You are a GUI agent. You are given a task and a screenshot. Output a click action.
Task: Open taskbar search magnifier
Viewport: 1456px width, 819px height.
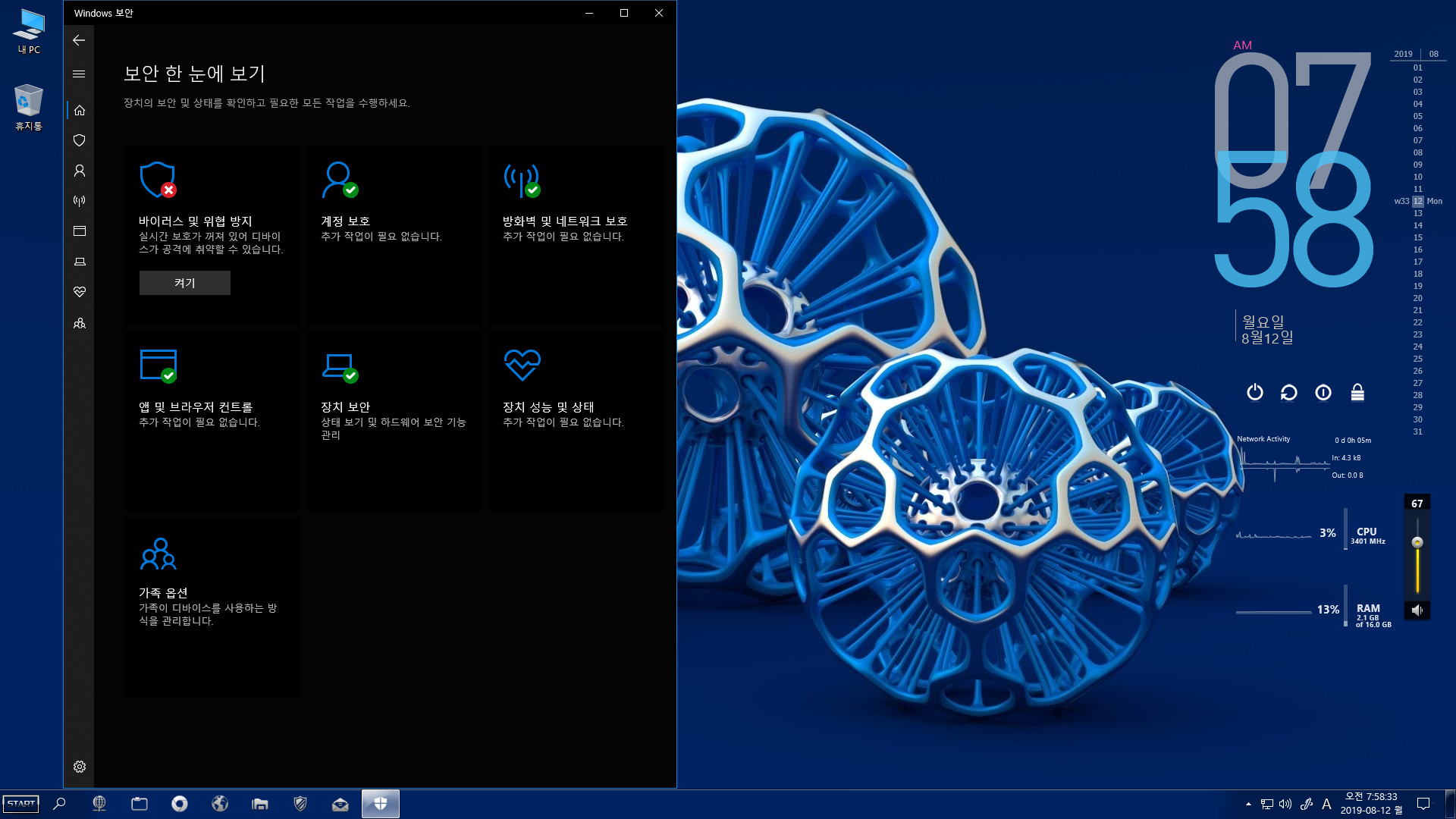(x=59, y=804)
